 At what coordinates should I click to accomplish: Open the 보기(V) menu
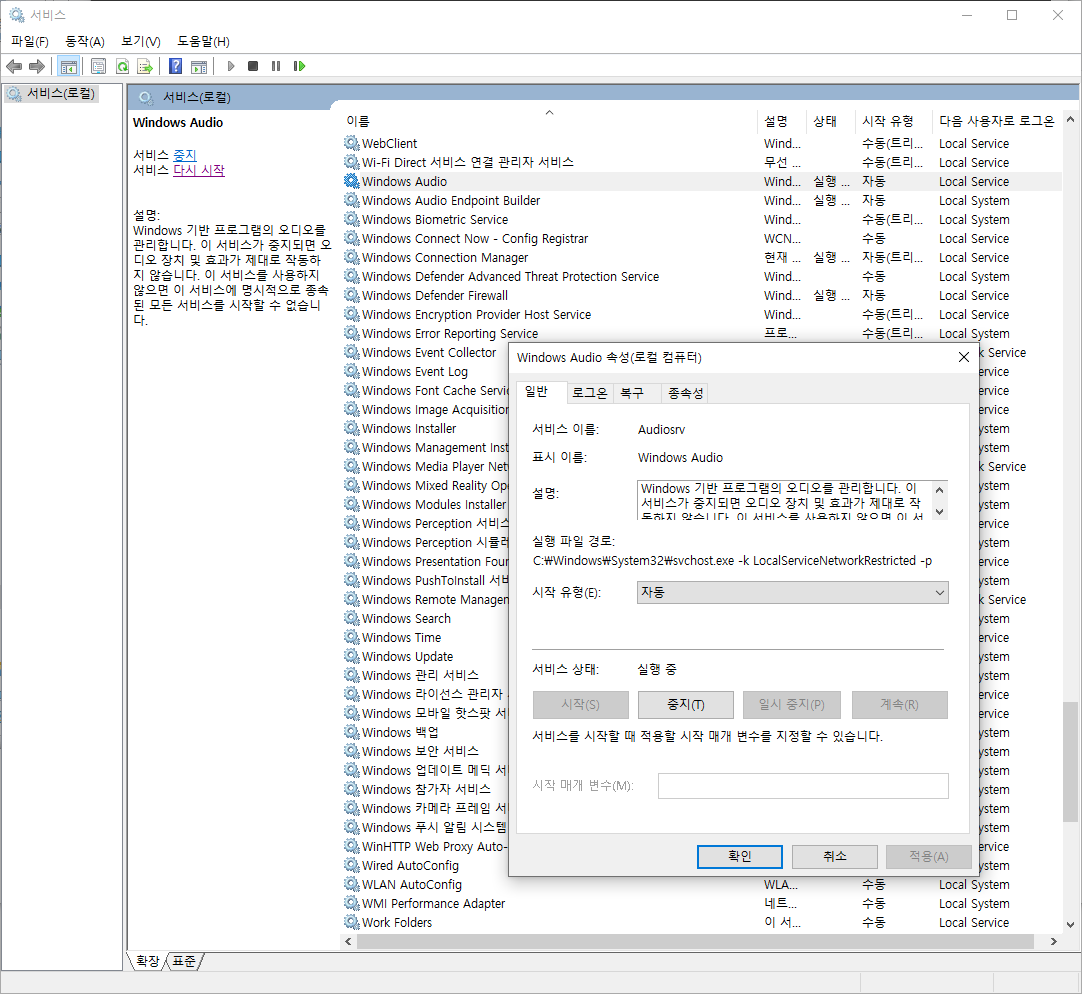[141, 41]
